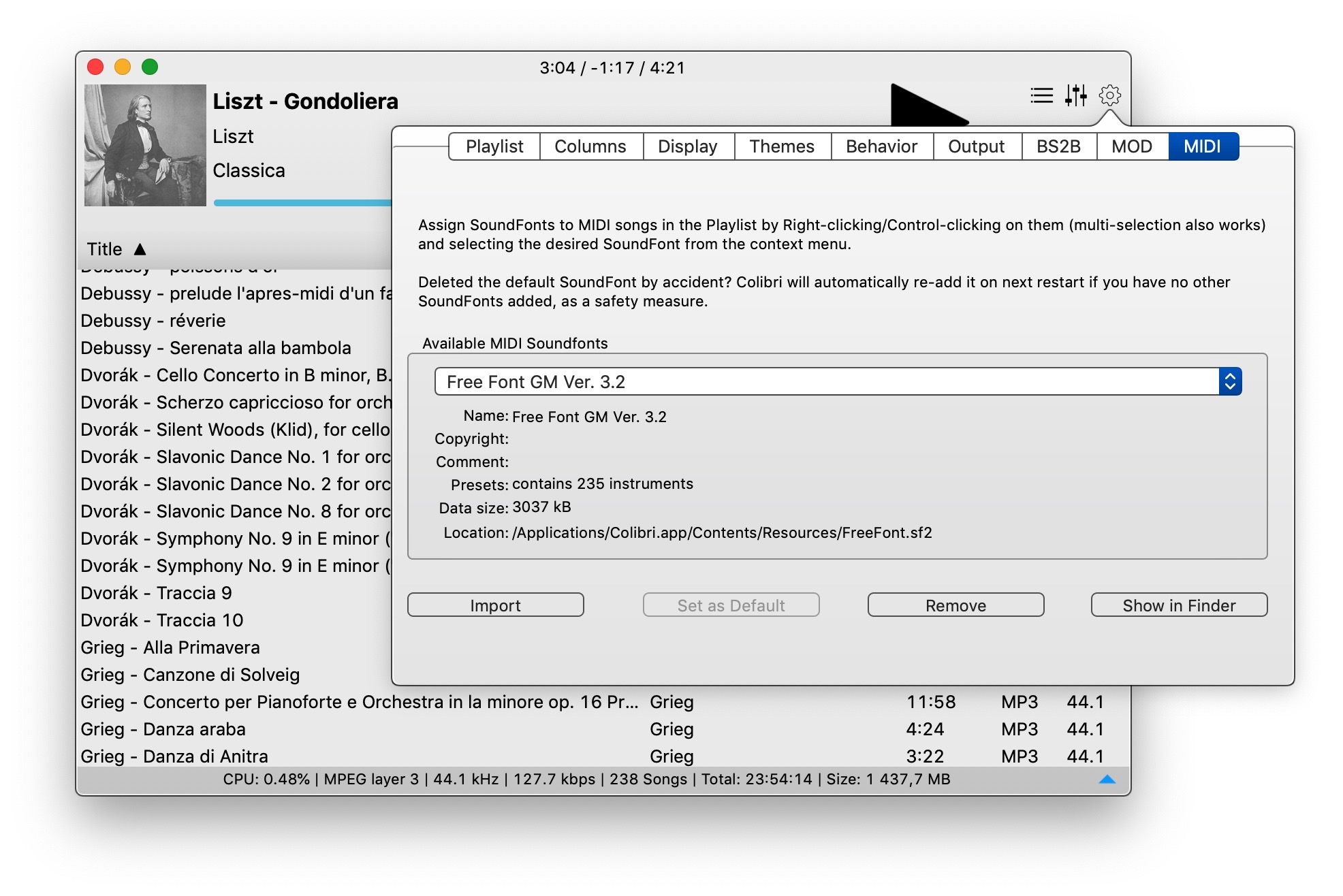
Task: Click Show in Finder button
Action: (1179, 605)
